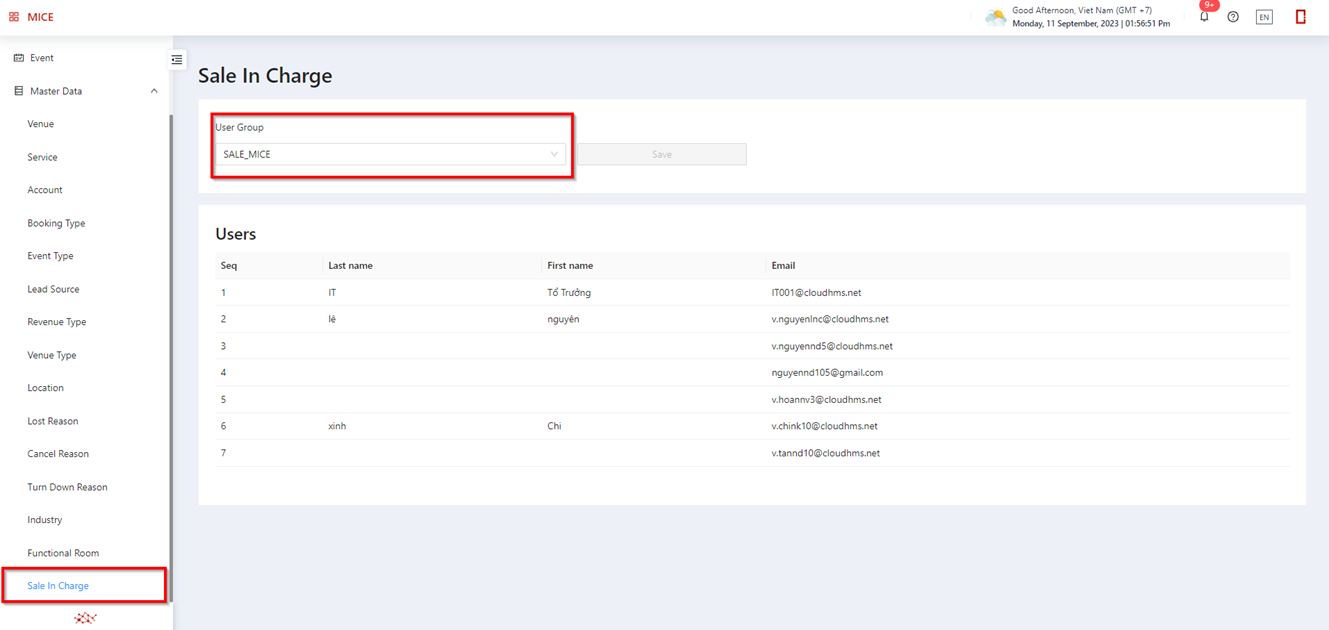Click the arrow in the SALE_MICE select box
This screenshot has height=630, width=1329.
[x=554, y=154]
